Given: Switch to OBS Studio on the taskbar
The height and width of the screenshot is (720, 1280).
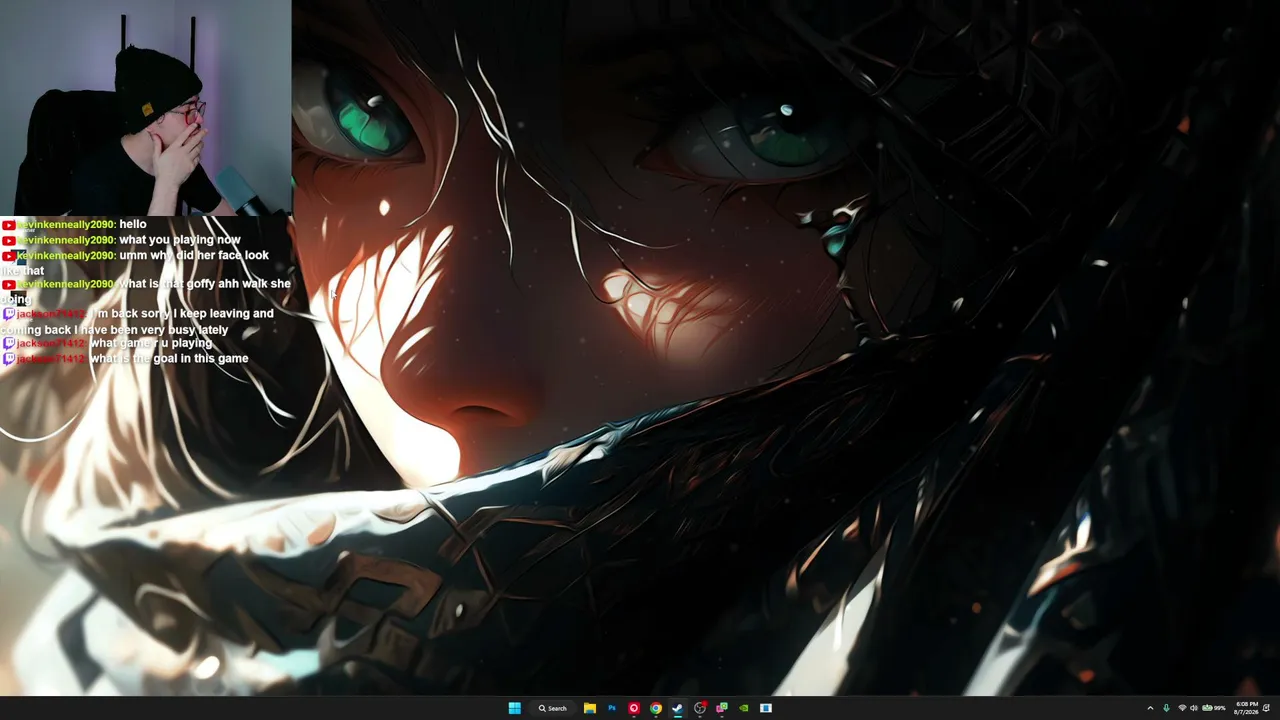Looking at the screenshot, I should tap(700, 708).
